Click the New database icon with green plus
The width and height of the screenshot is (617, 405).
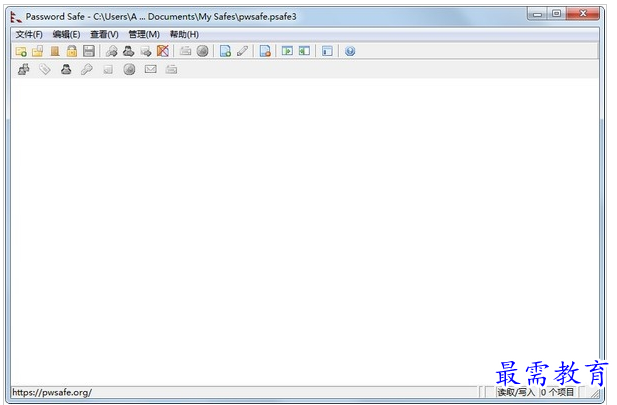tap(21, 51)
